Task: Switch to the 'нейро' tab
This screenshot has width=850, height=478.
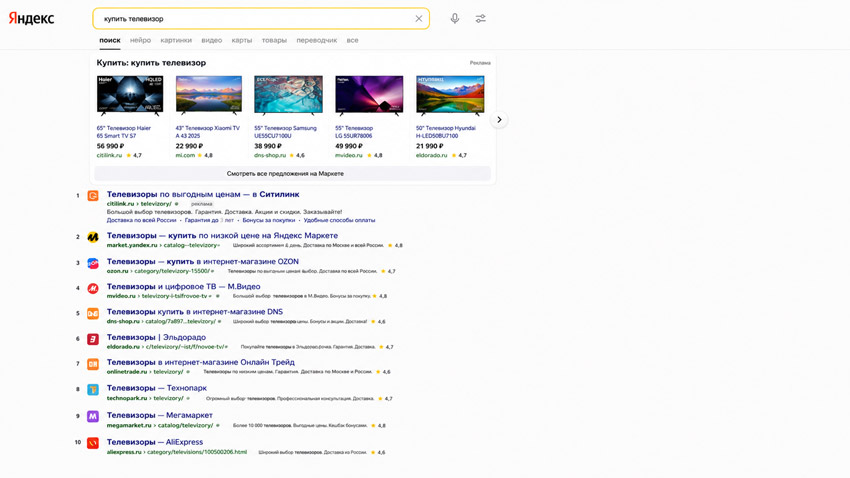Action: tap(140, 40)
